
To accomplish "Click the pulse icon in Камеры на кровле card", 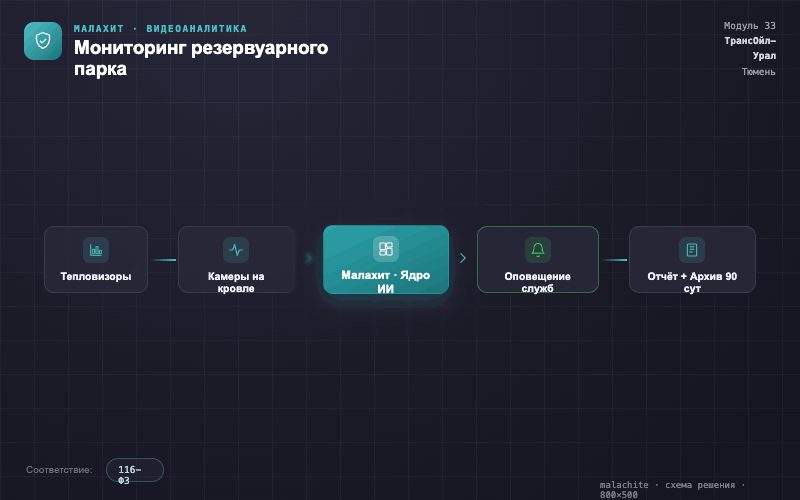I will [x=236, y=250].
